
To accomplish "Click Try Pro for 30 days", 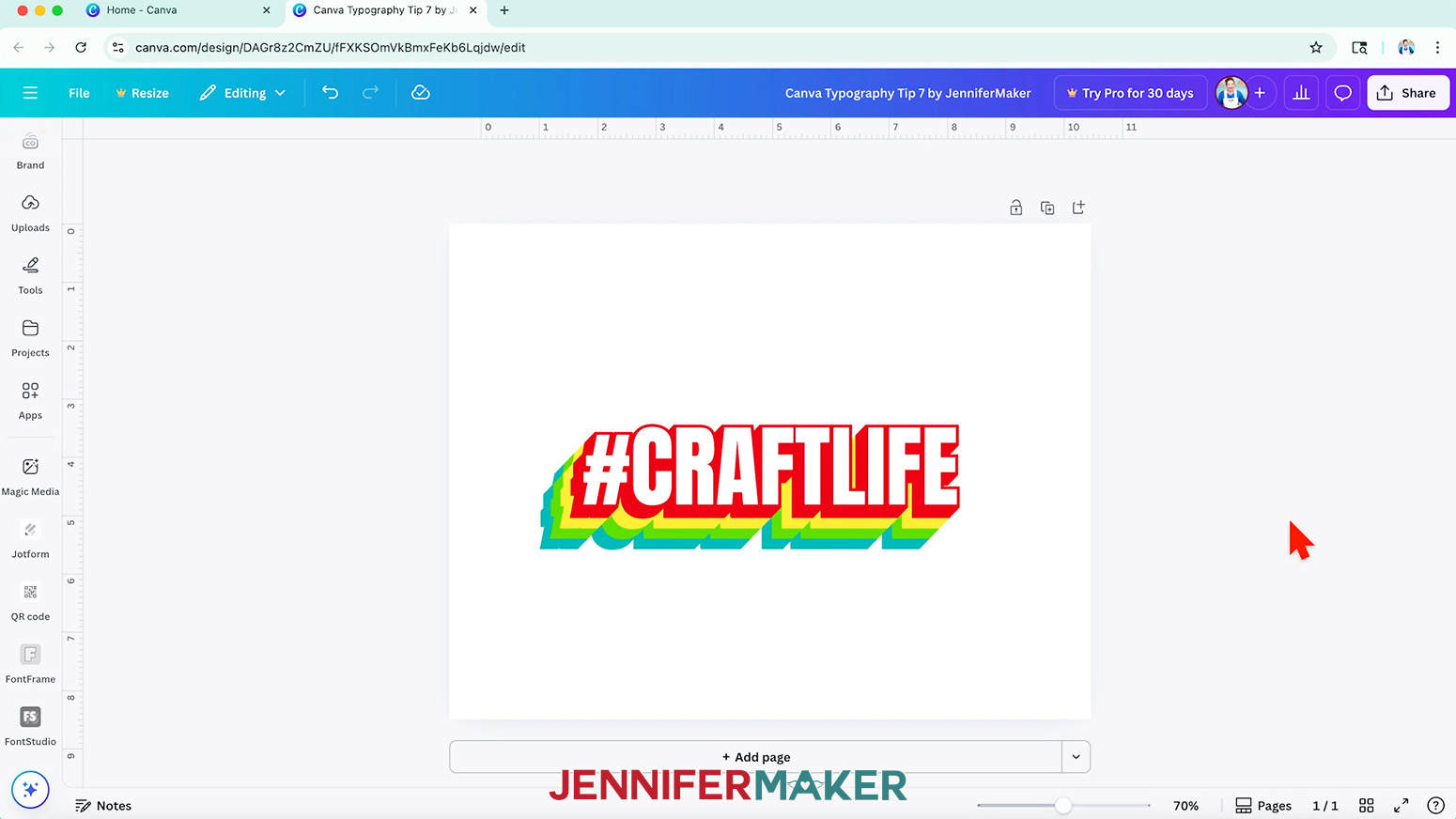I will pos(1130,93).
